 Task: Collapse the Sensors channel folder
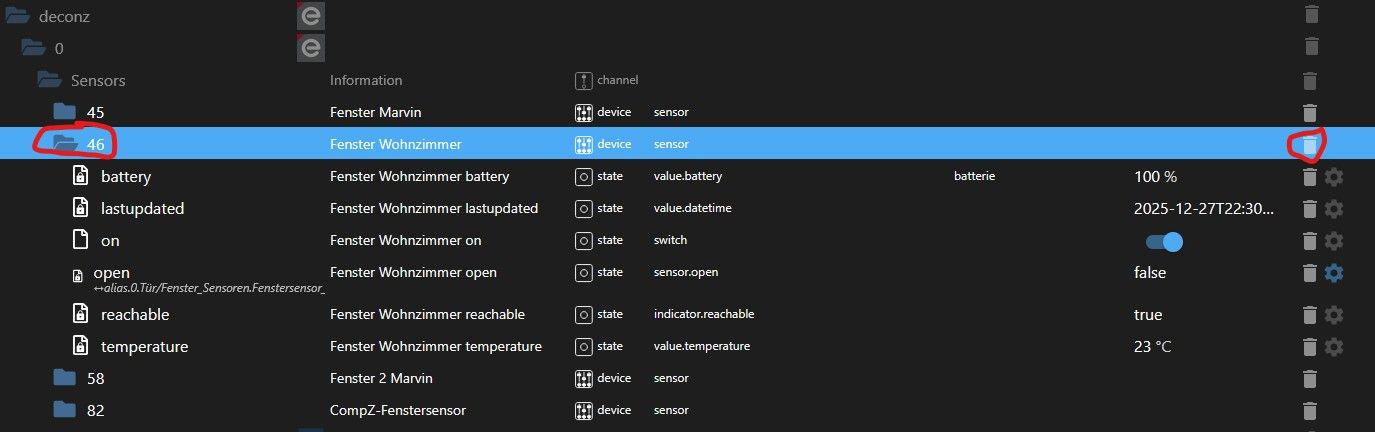[x=49, y=80]
